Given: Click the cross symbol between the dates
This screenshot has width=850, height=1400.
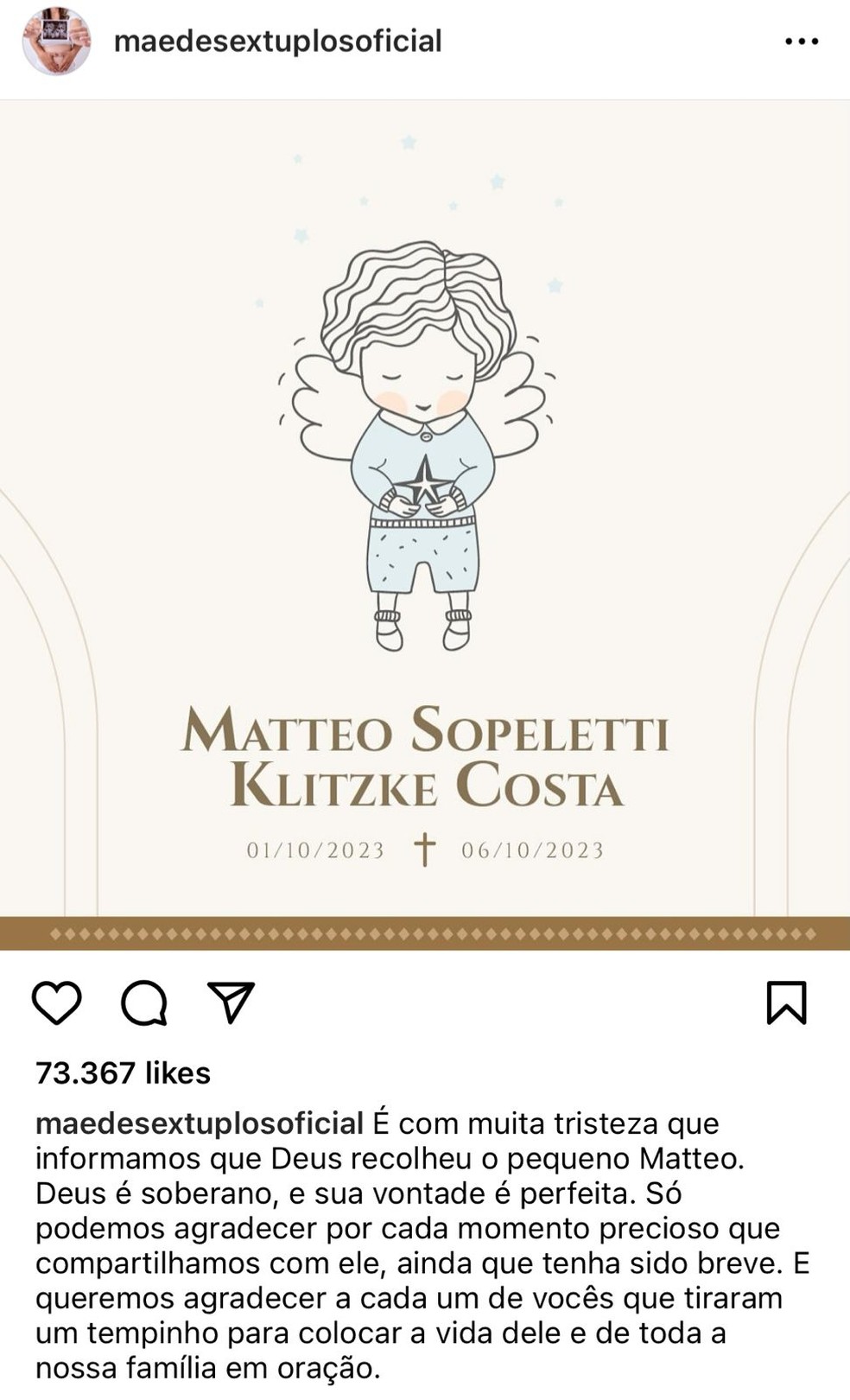Looking at the screenshot, I should click(x=424, y=850).
